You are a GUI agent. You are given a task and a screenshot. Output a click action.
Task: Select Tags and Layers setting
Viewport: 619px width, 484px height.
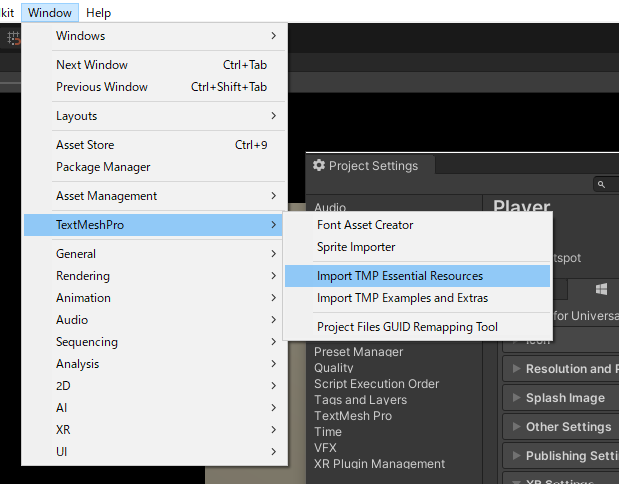360,400
